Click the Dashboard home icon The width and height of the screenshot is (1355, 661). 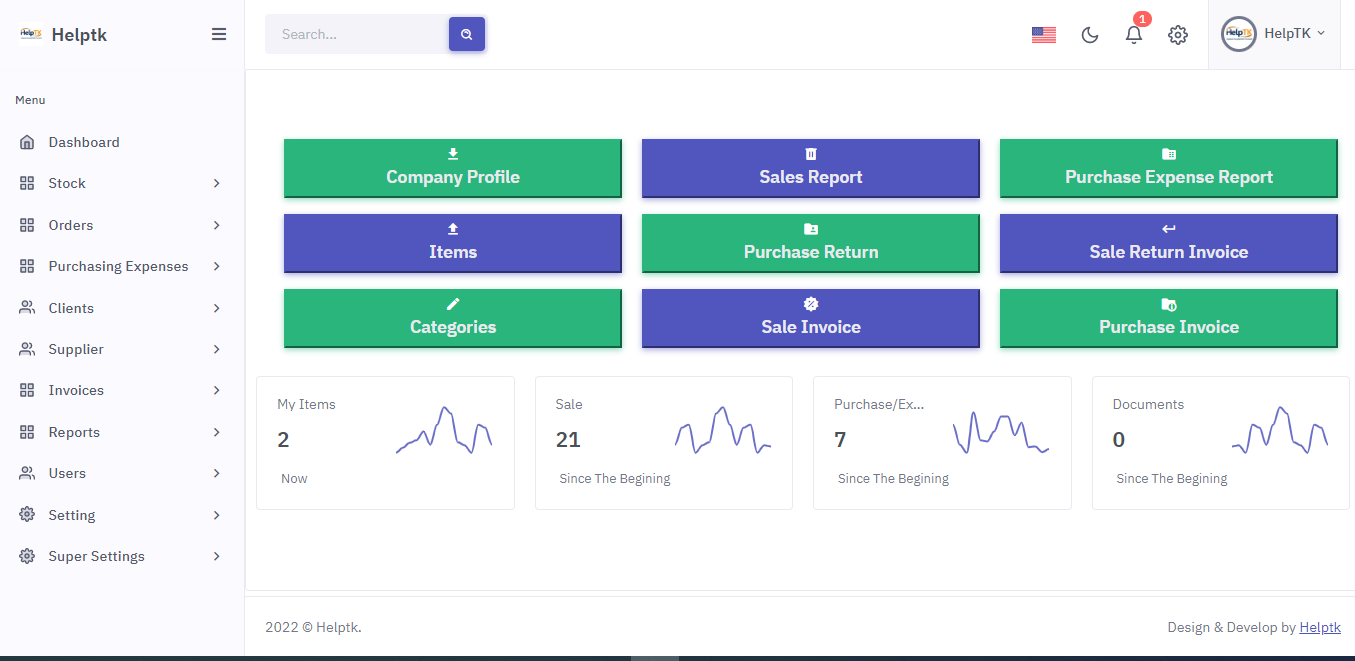(27, 143)
